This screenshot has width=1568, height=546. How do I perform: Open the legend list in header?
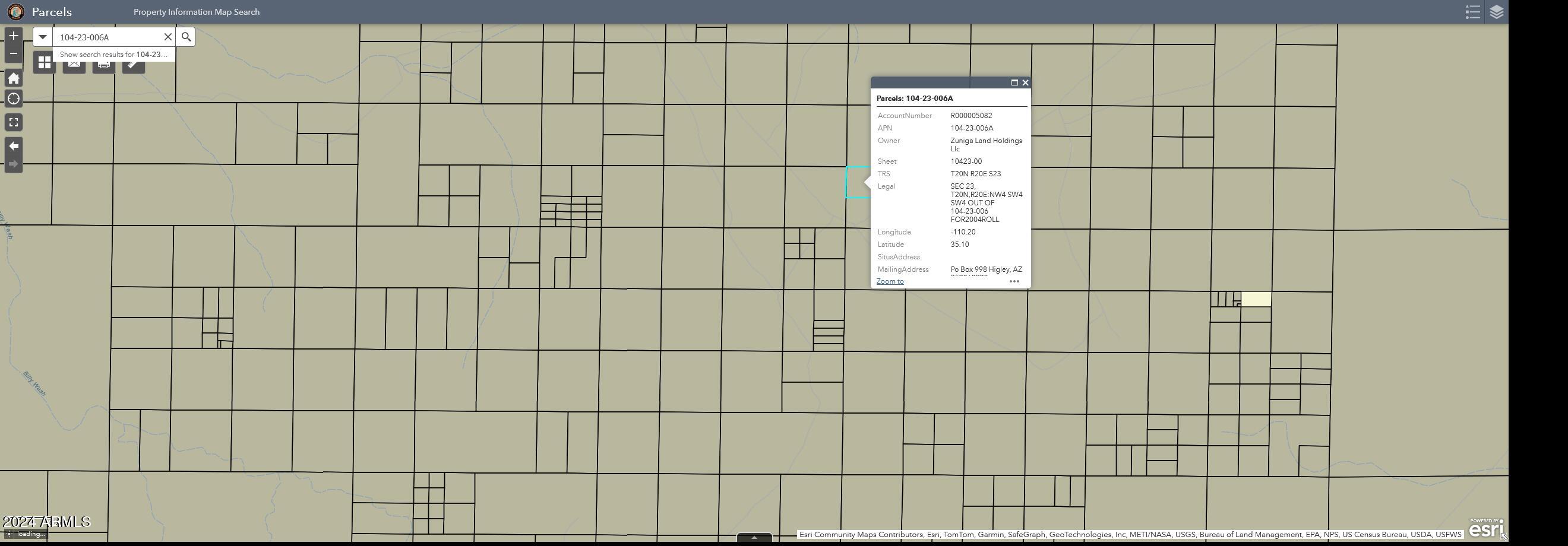[x=1472, y=11]
